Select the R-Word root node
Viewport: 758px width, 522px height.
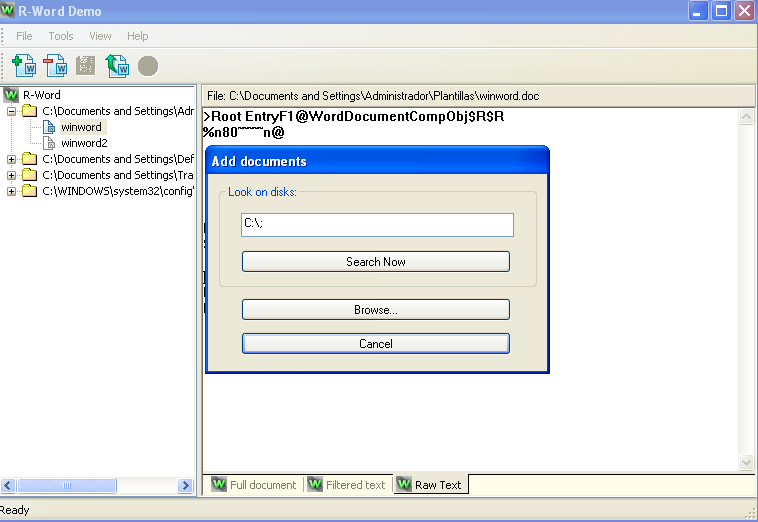[42, 95]
